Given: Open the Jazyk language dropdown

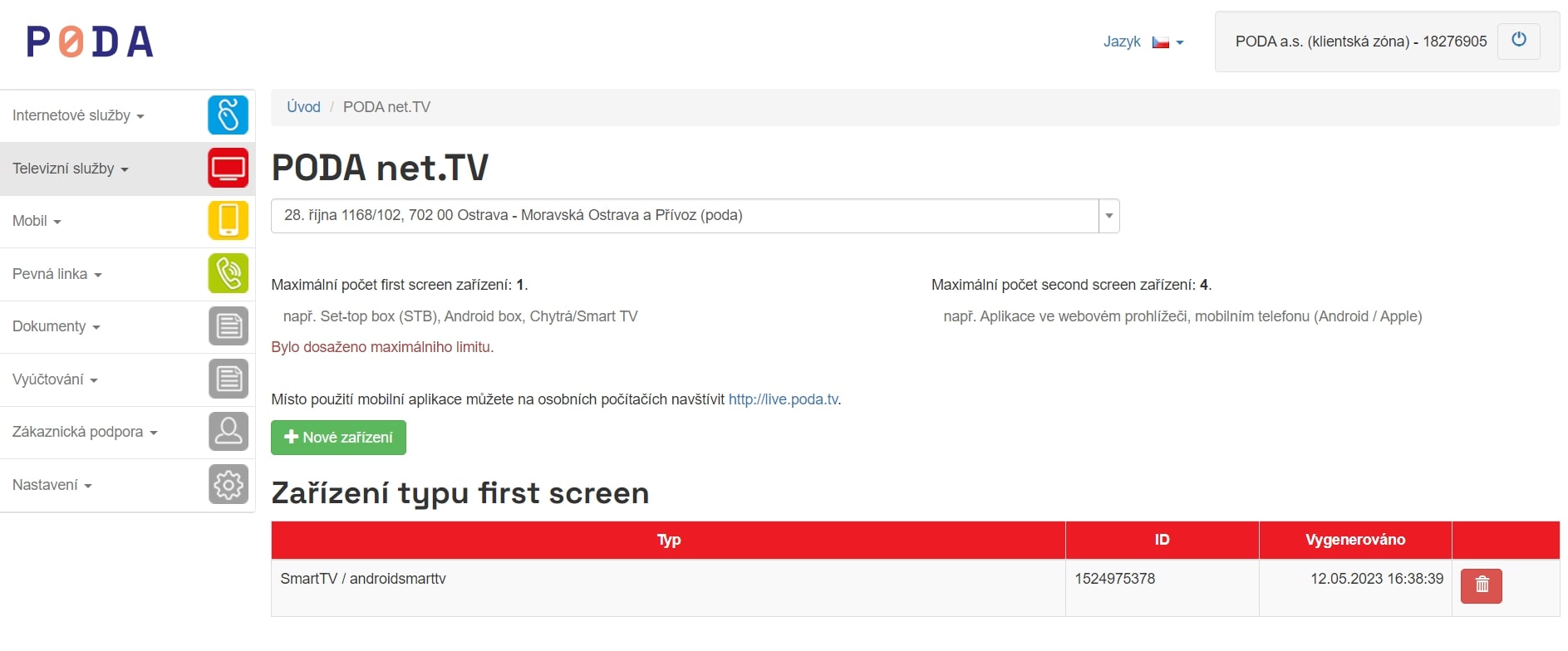Looking at the screenshot, I should (x=1143, y=42).
